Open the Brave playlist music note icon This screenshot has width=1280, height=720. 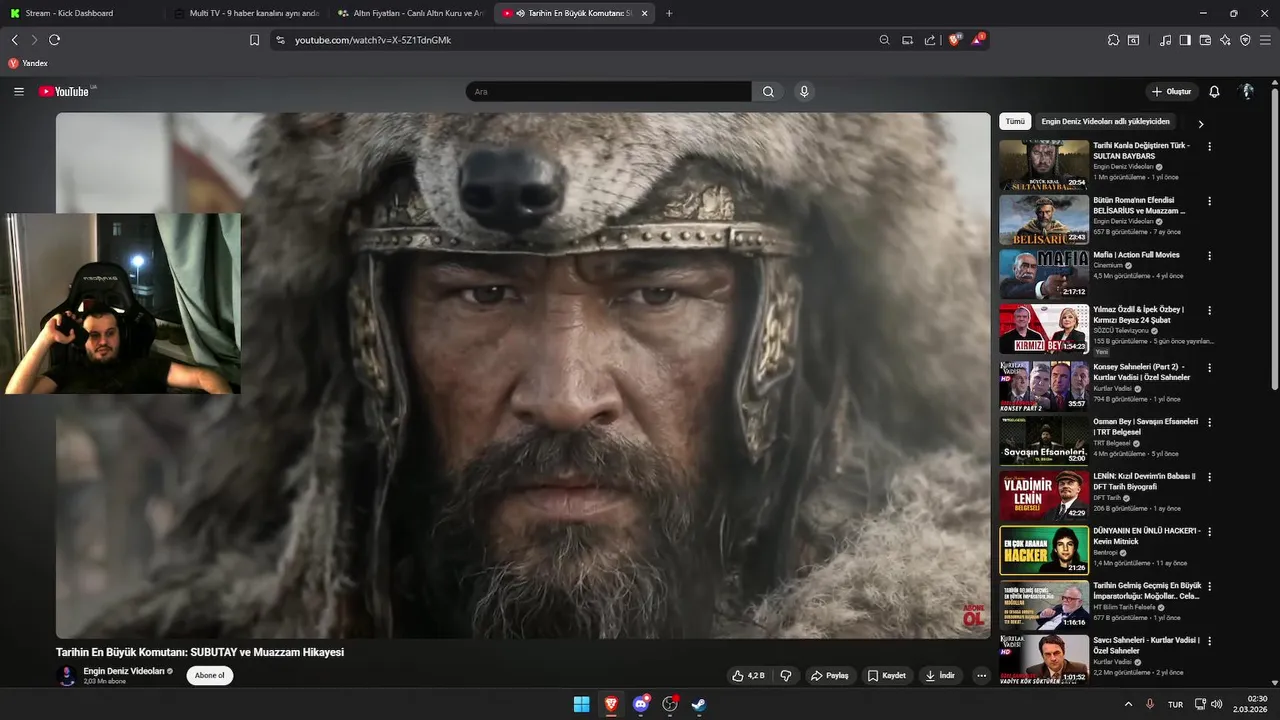point(1166,40)
